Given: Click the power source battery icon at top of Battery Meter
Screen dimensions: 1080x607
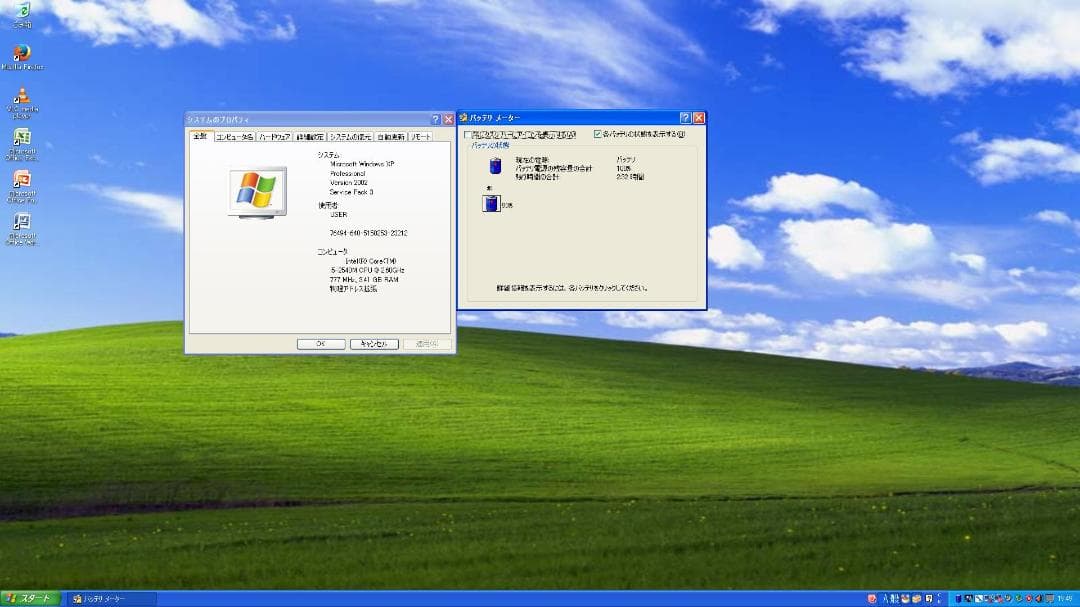Looking at the screenshot, I should coord(495,165).
